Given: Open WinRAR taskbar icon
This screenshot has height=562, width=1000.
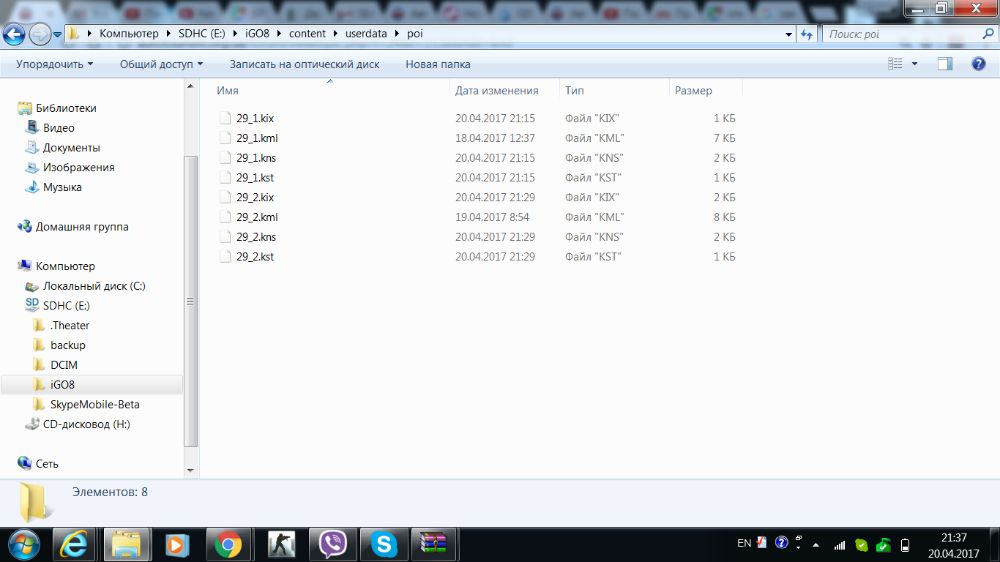Looking at the screenshot, I should (x=433, y=545).
